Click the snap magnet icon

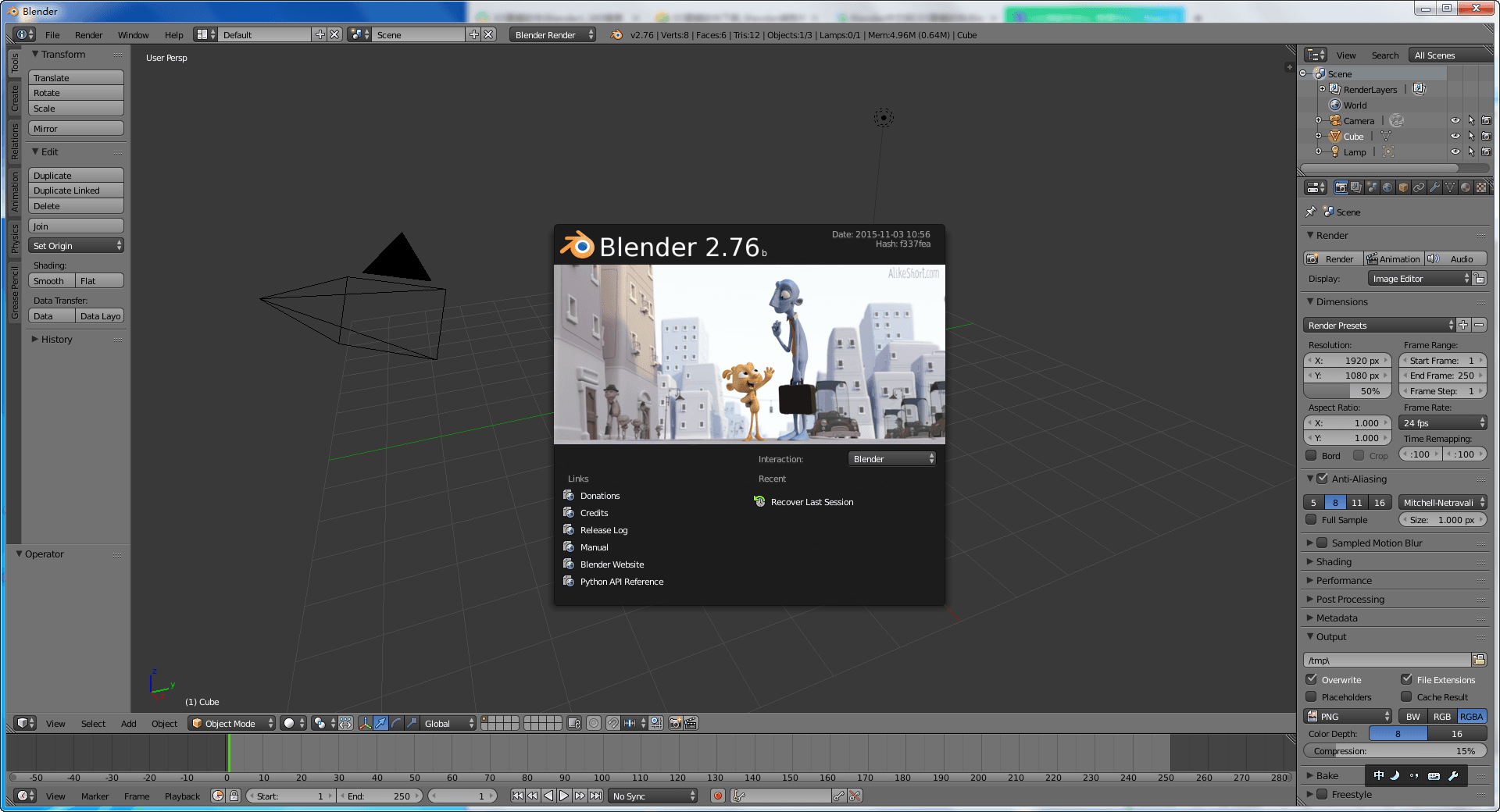[x=613, y=723]
